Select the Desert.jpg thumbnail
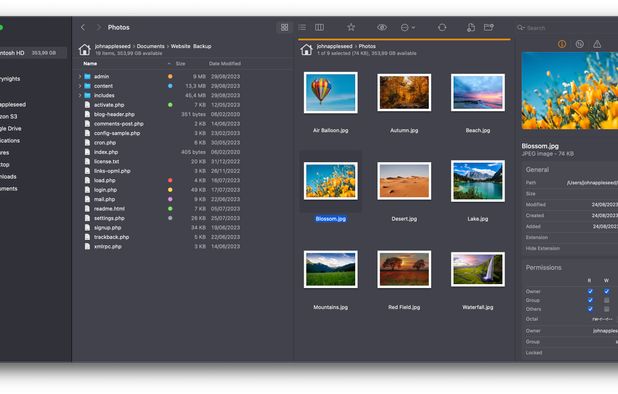This screenshot has width=618, height=394. click(x=404, y=181)
